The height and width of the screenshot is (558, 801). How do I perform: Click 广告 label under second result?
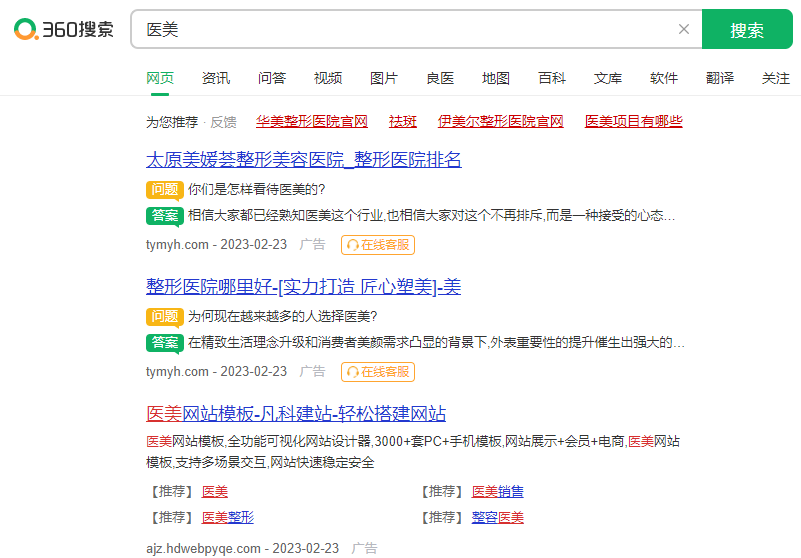[x=313, y=371]
